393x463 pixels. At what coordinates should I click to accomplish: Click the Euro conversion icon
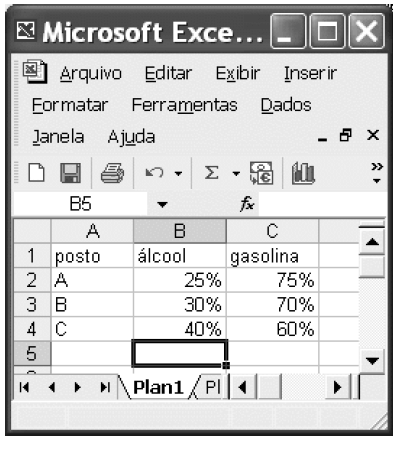(262, 173)
